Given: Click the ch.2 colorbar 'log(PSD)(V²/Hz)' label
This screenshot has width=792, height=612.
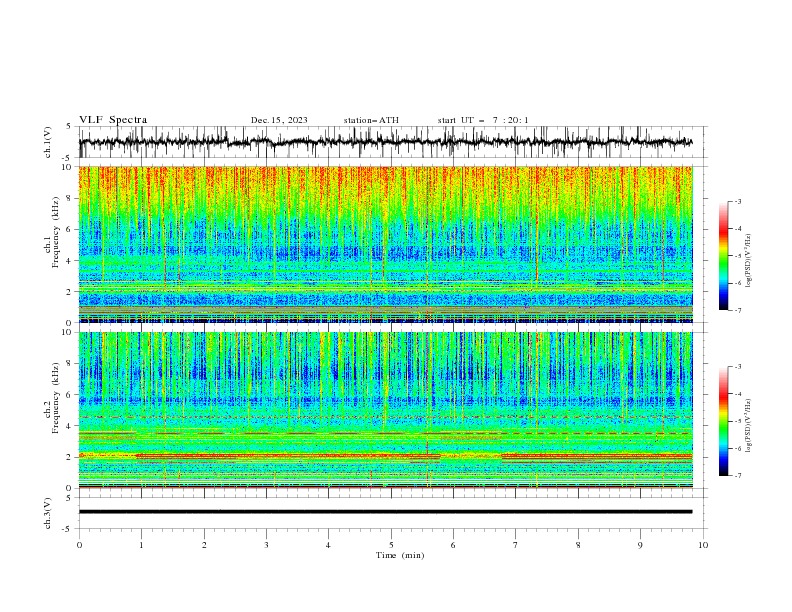Looking at the screenshot, I should coord(749,425).
